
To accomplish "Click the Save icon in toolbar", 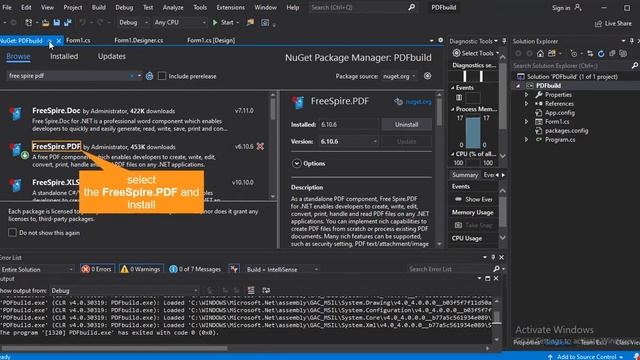I will point(57,22).
